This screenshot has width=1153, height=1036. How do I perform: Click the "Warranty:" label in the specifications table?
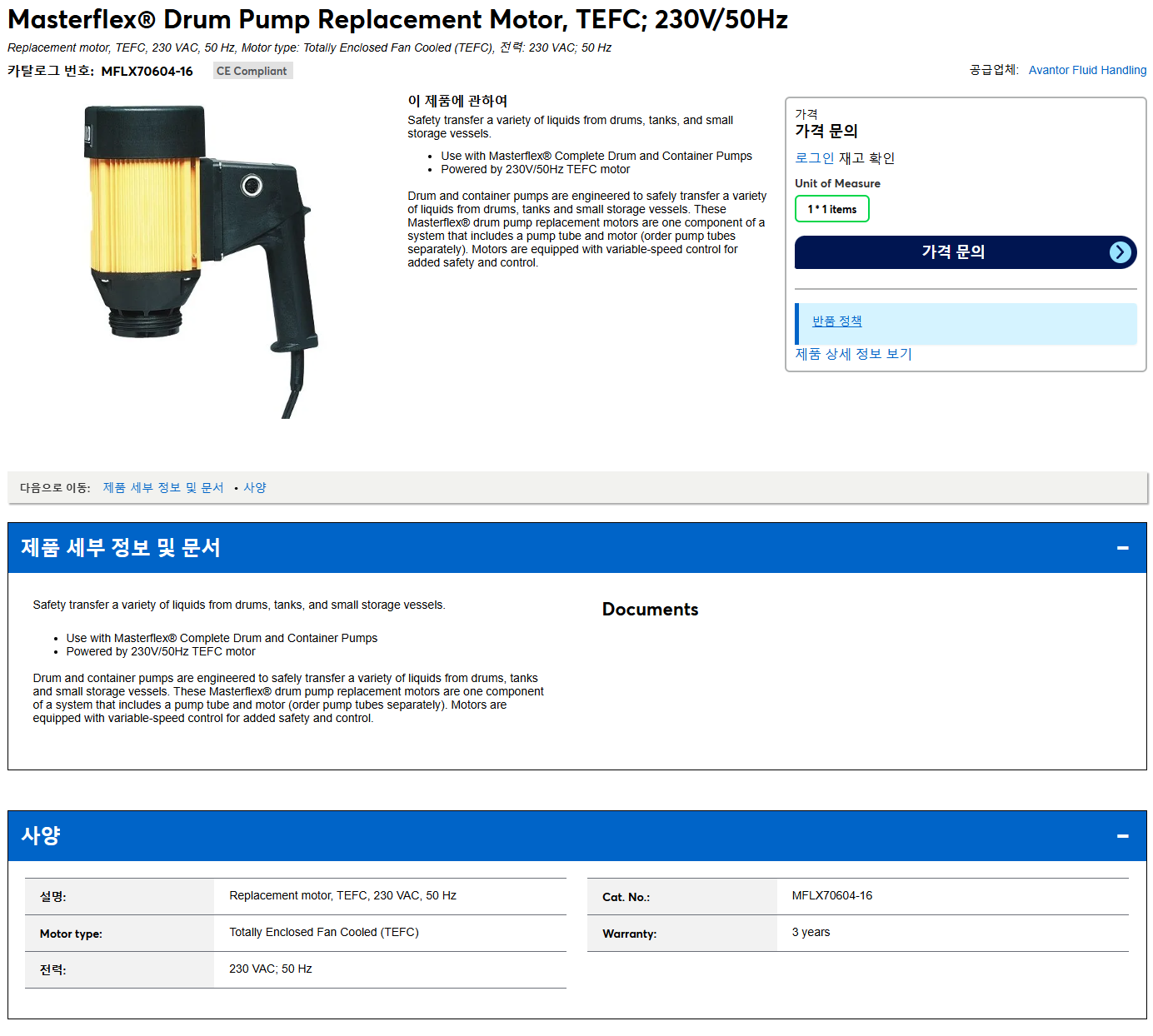[x=629, y=934]
